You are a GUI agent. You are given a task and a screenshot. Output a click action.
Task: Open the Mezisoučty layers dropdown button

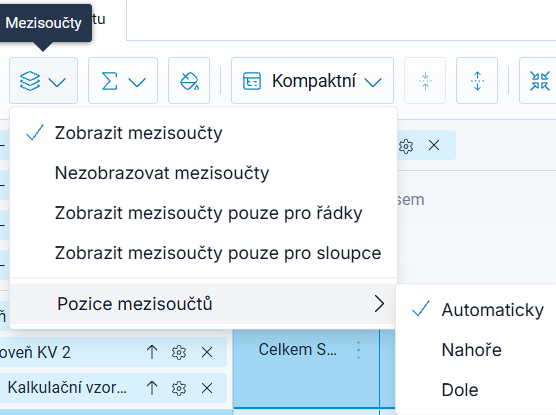43,81
